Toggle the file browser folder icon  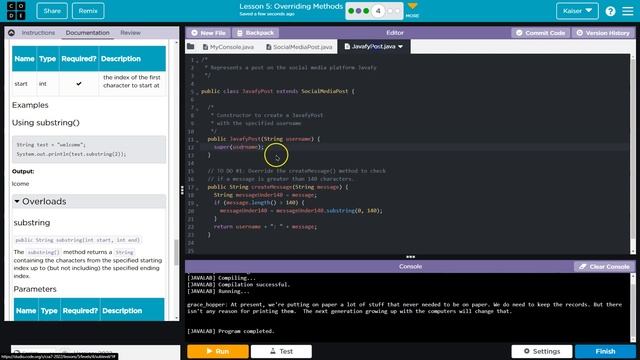point(191,47)
